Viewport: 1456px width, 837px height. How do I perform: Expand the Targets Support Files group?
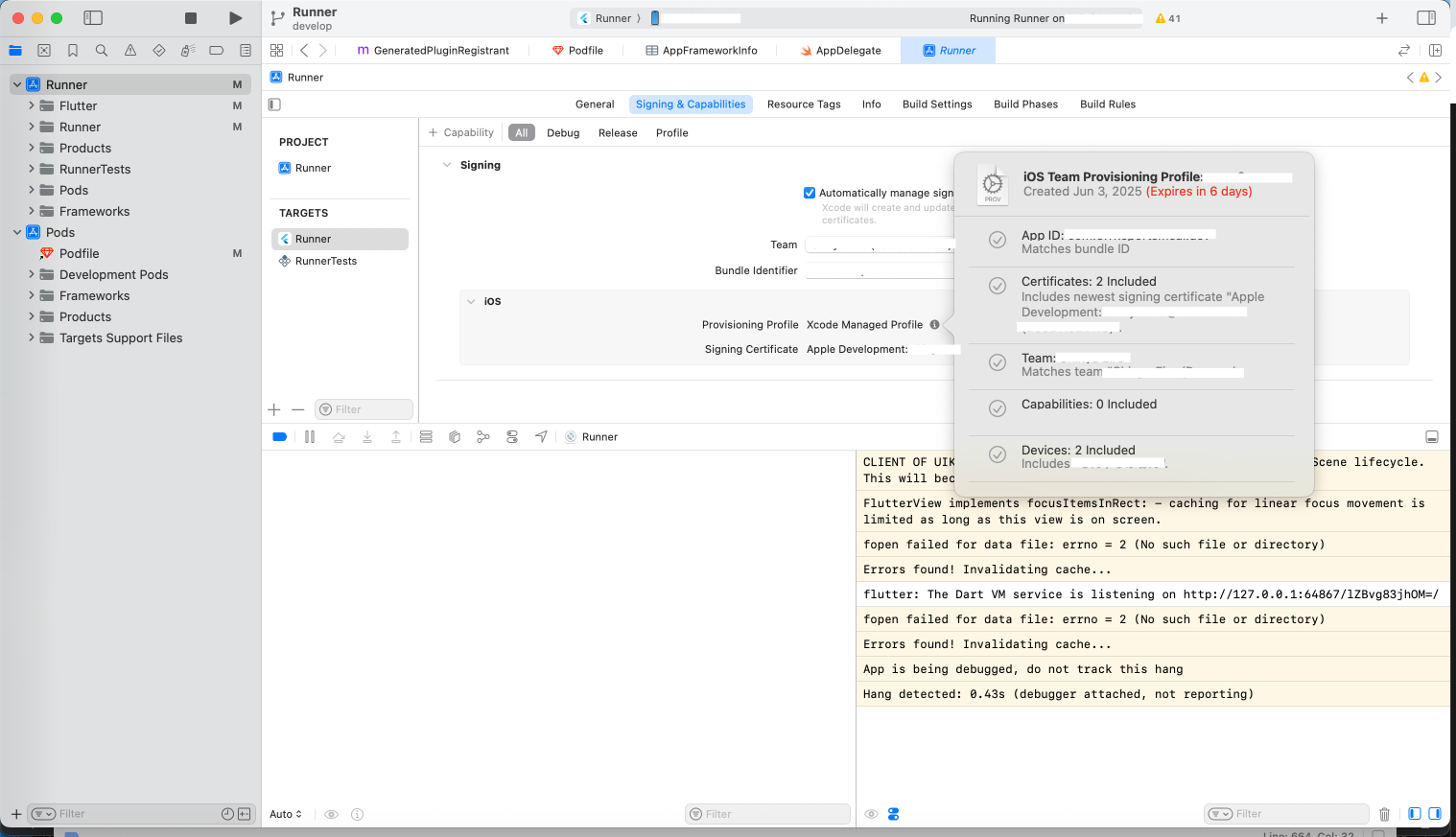tap(32, 337)
